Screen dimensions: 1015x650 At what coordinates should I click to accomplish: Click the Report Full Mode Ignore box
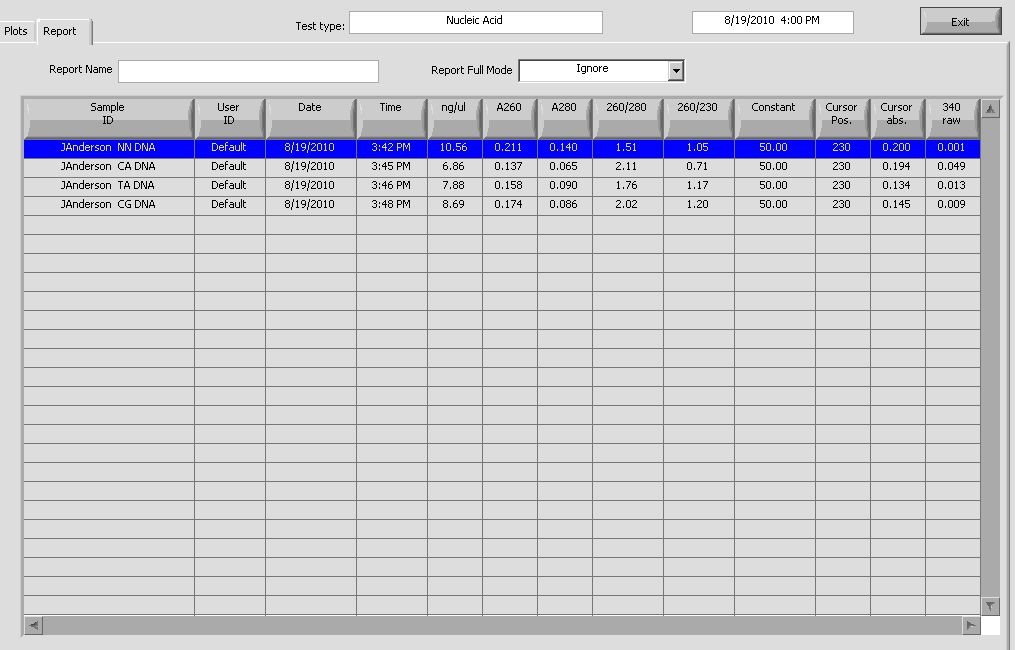(592, 70)
